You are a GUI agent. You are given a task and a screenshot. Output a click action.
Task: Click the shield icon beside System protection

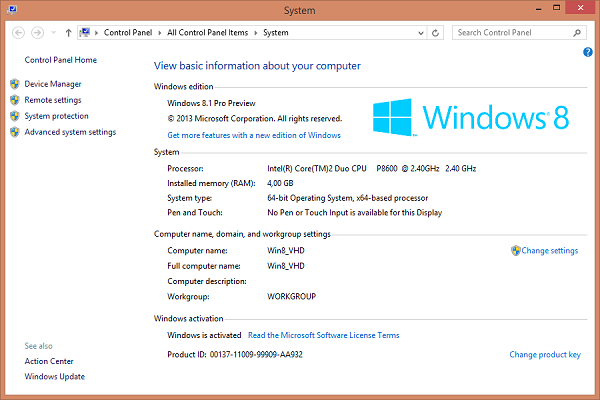(15, 116)
